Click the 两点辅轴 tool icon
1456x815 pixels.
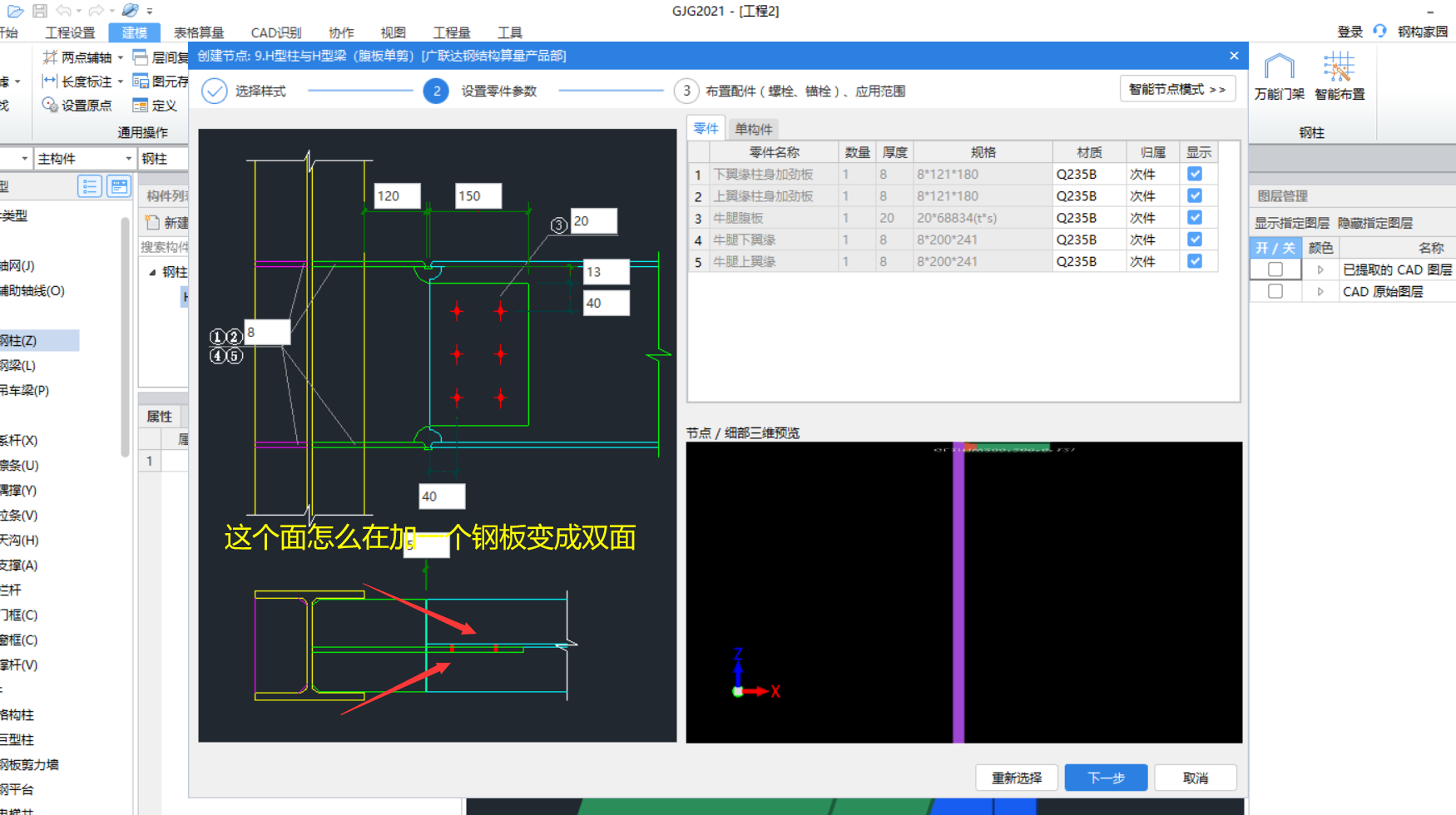[x=50, y=57]
